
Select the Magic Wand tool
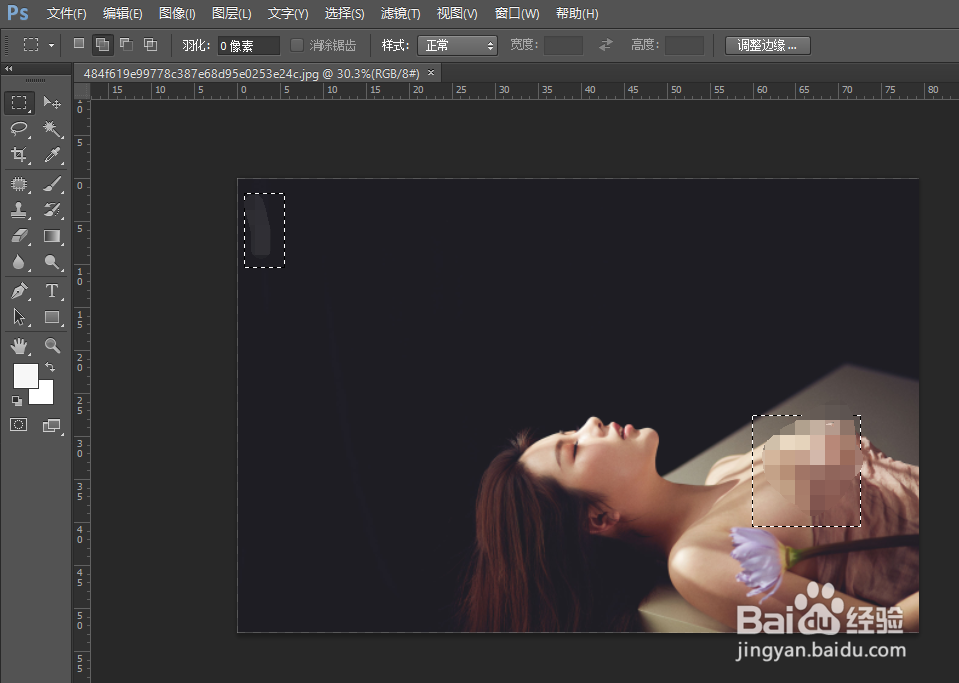coord(52,128)
